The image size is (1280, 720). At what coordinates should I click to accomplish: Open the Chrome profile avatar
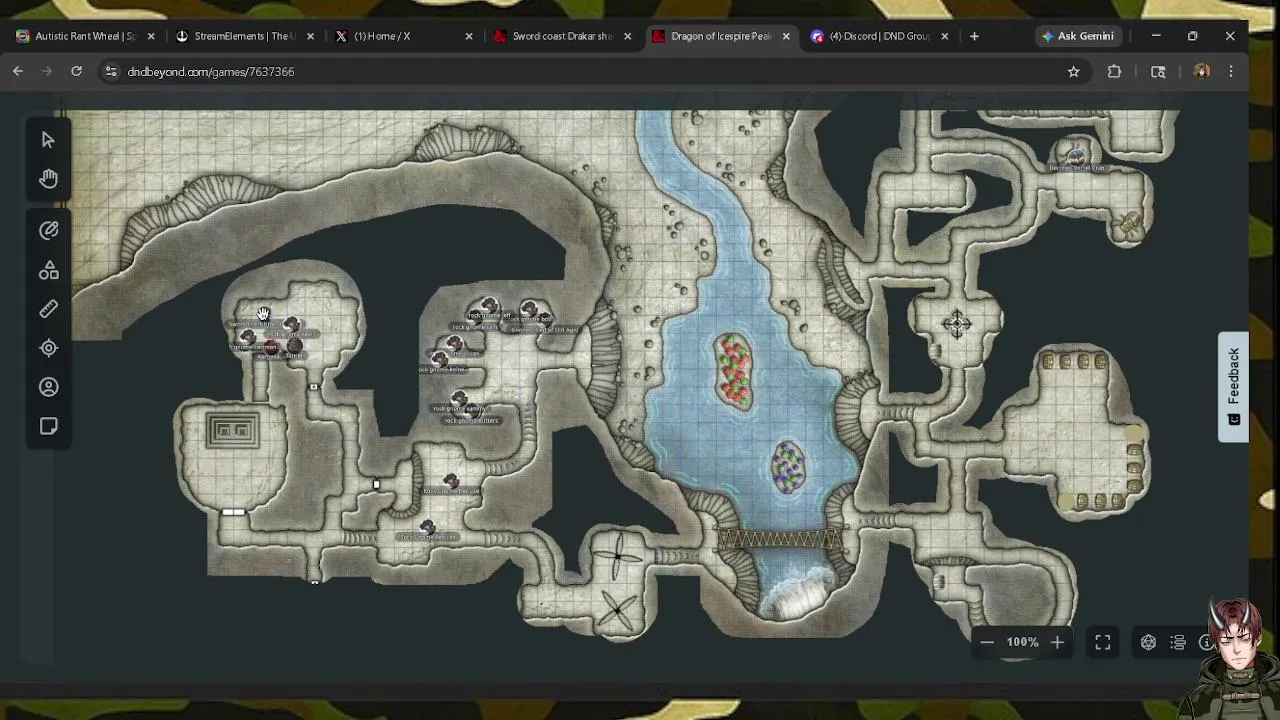[x=1202, y=71]
